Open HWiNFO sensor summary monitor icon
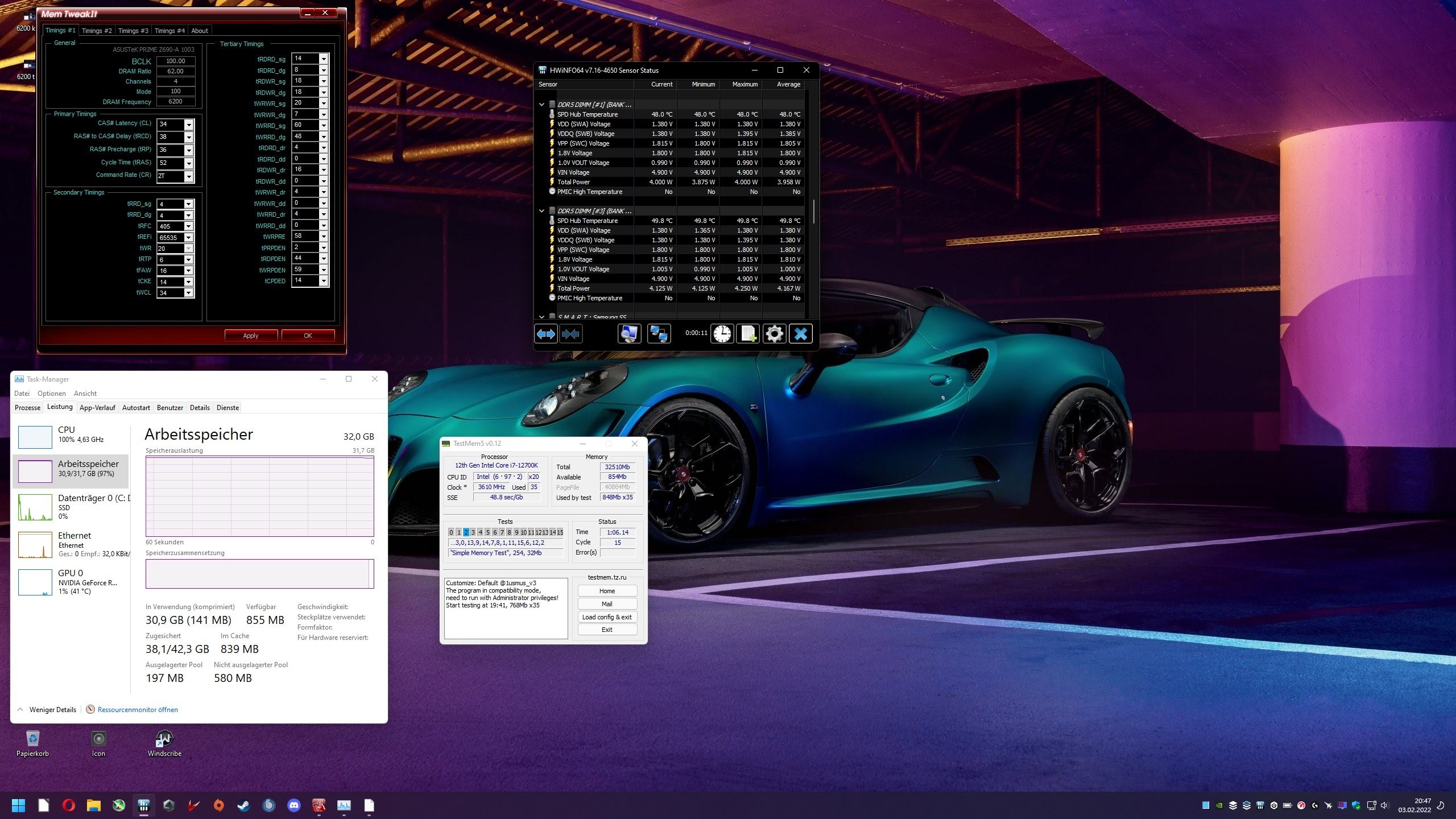Image resolution: width=1456 pixels, height=819 pixels. pos(629,334)
